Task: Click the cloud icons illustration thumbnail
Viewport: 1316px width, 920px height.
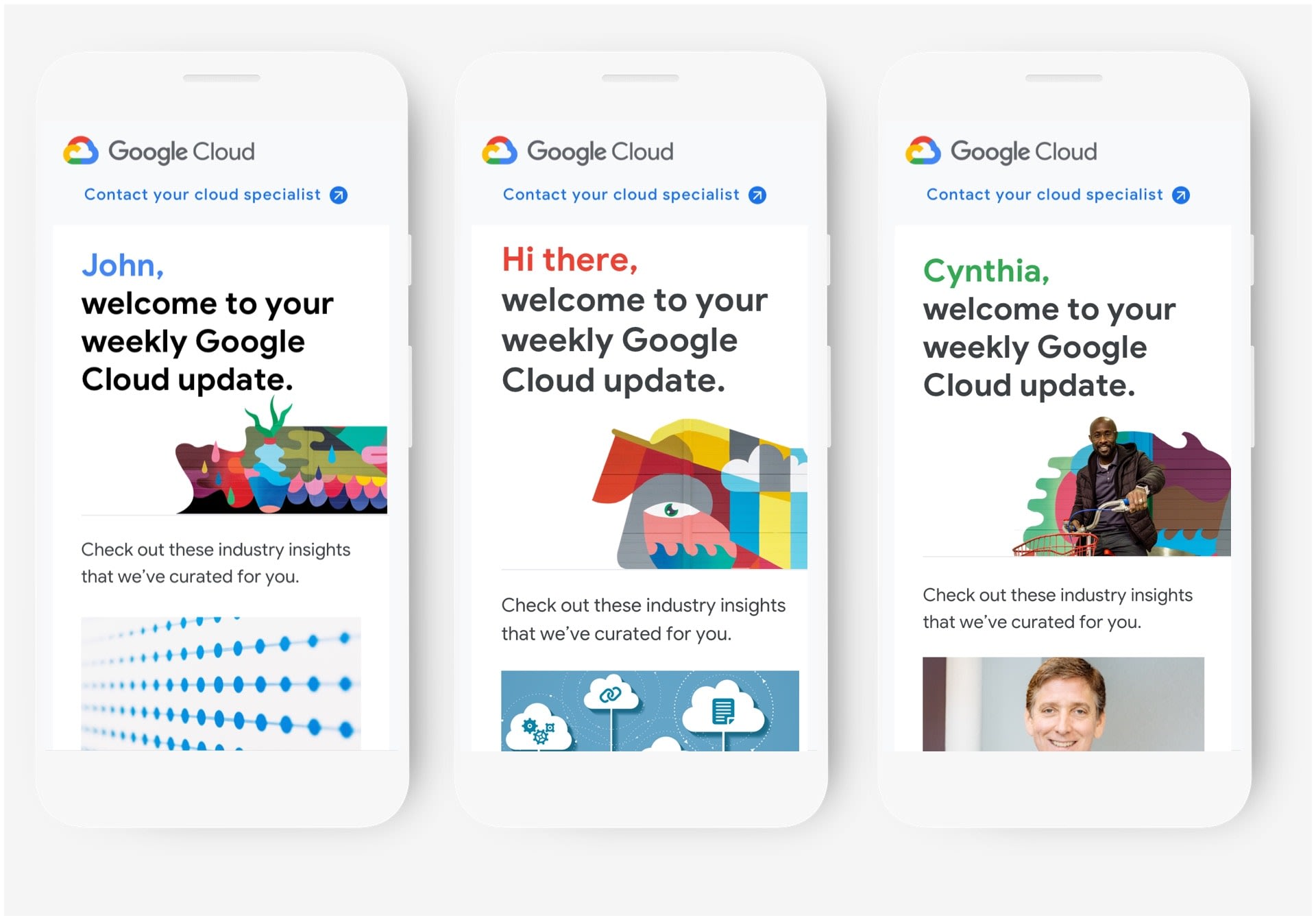Action: coord(650,710)
